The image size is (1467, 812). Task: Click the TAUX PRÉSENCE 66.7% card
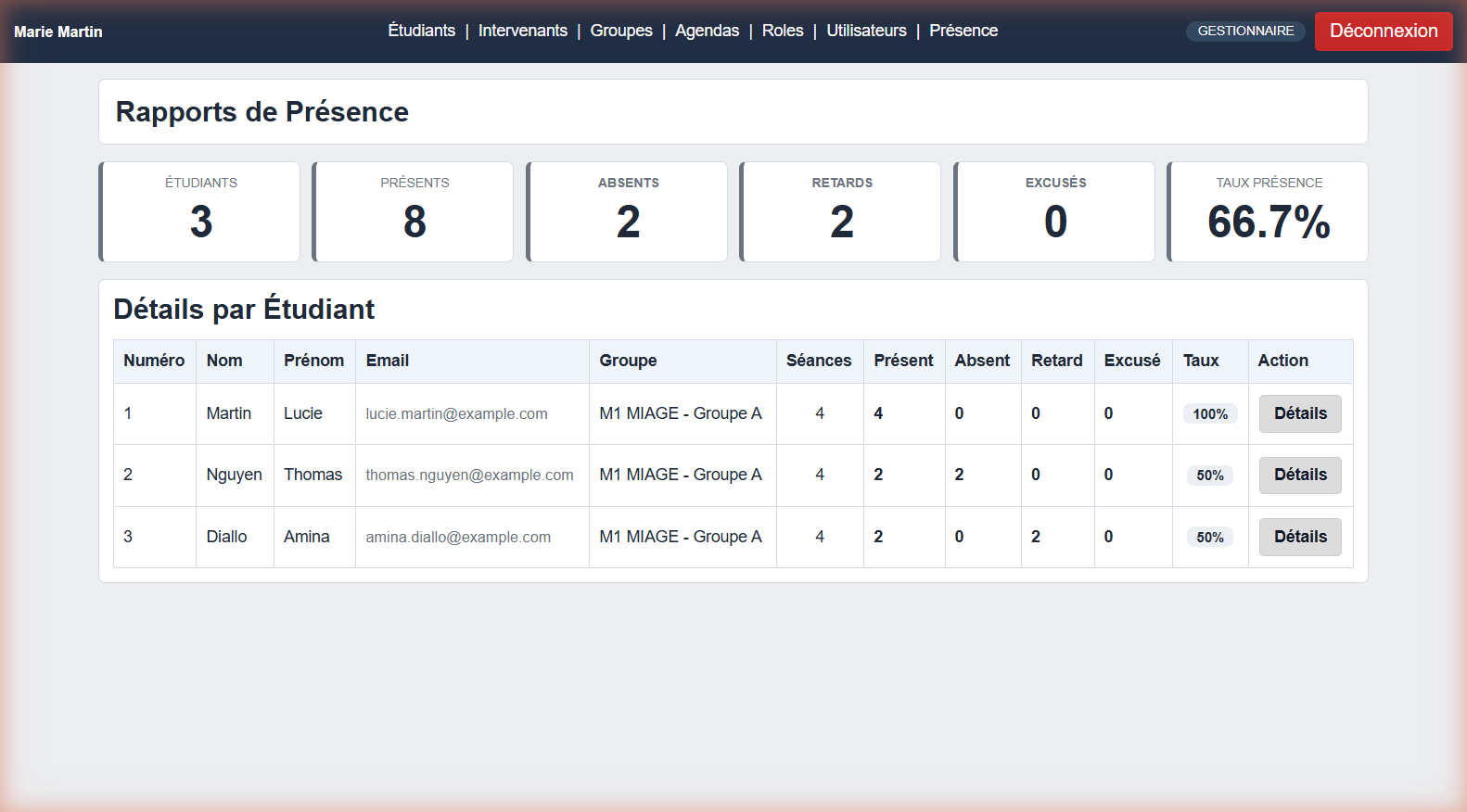point(1269,212)
